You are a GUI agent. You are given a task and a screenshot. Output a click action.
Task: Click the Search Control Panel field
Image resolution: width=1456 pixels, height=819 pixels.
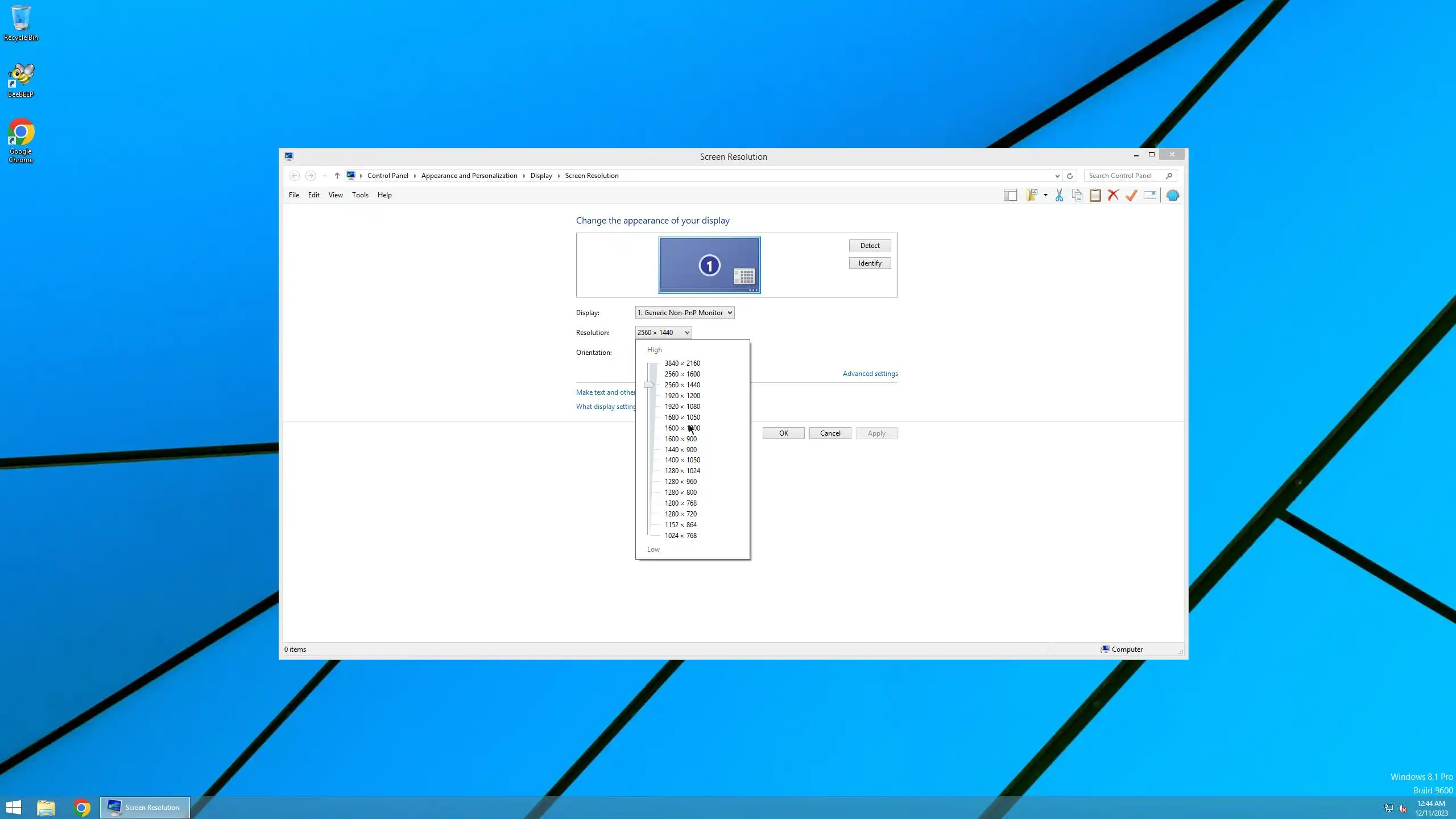pos(1124,176)
